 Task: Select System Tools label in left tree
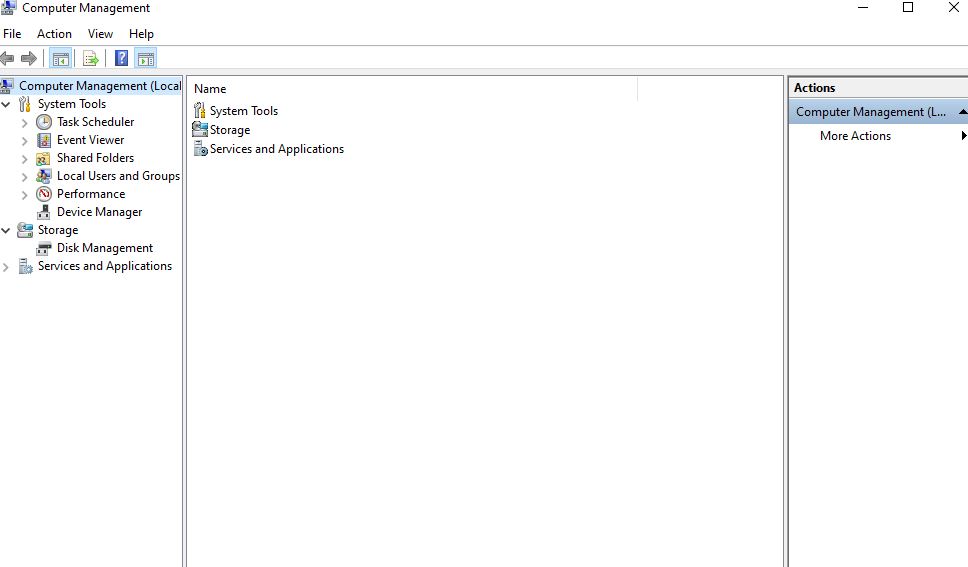click(x=72, y=104)
